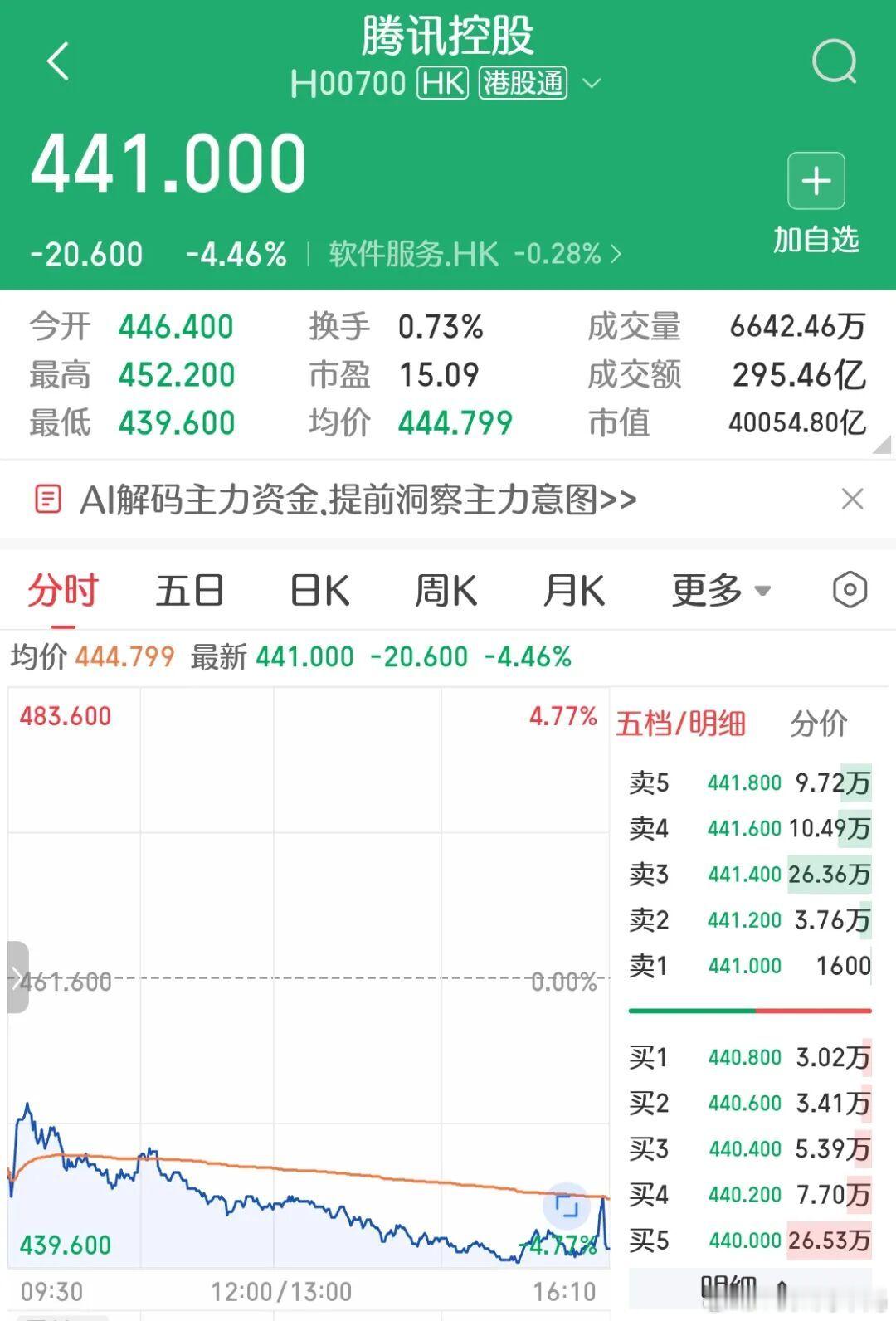Tap 加自选 label
Screen dimensions: 896x1321
(x=816, y=239)
